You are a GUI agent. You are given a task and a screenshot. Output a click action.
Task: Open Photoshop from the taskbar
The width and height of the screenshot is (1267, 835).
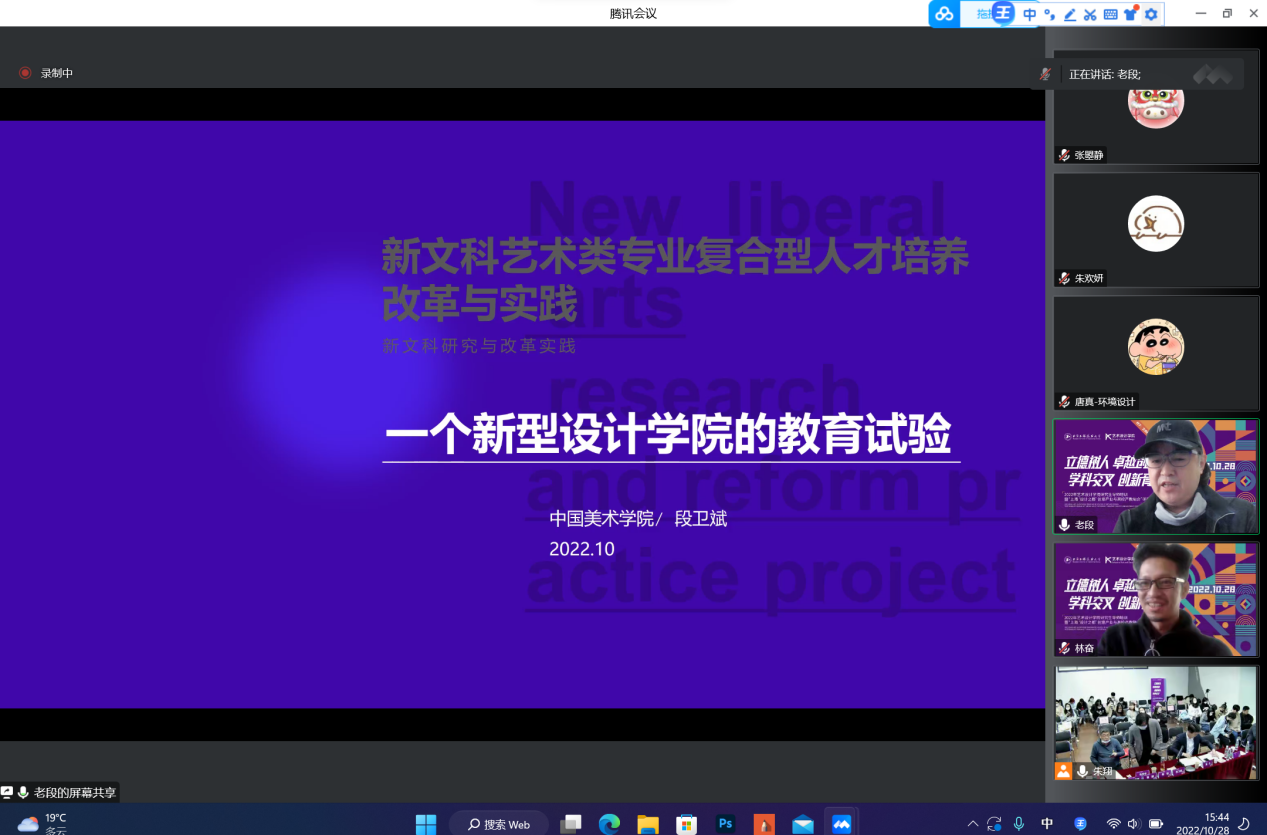click(x=726, y=824)
